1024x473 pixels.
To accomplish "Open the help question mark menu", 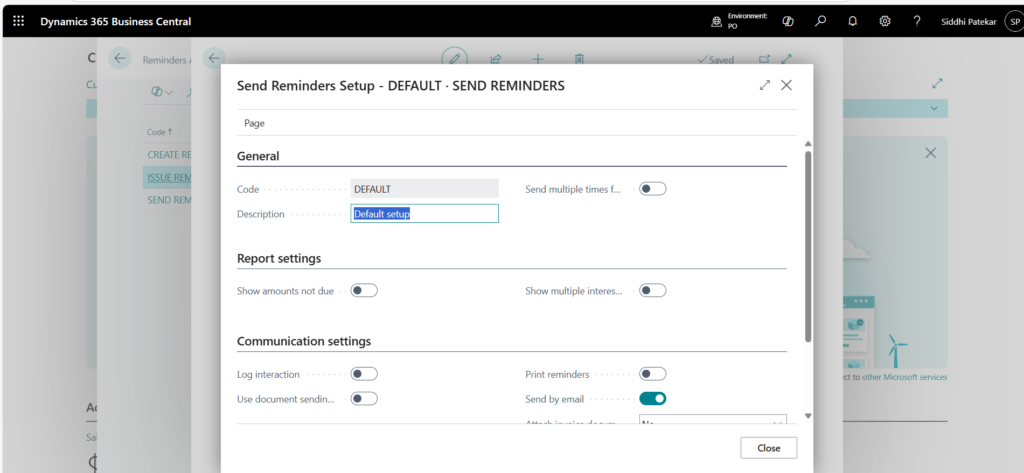I will [917, 22].
